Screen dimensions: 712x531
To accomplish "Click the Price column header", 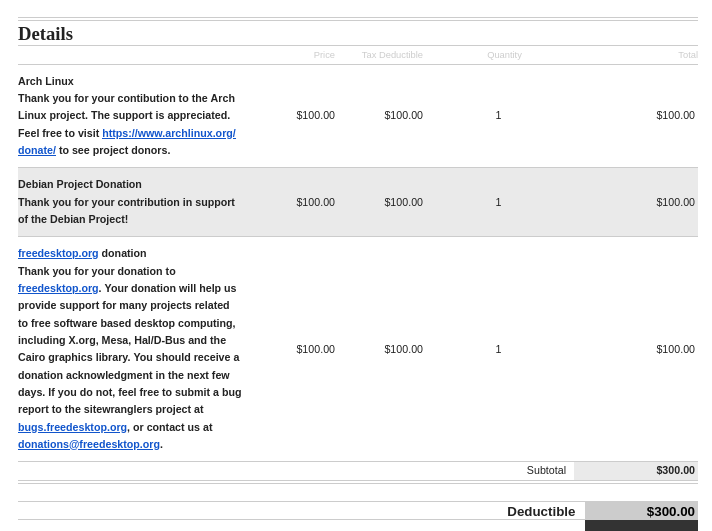I will (x=324, y=55).
